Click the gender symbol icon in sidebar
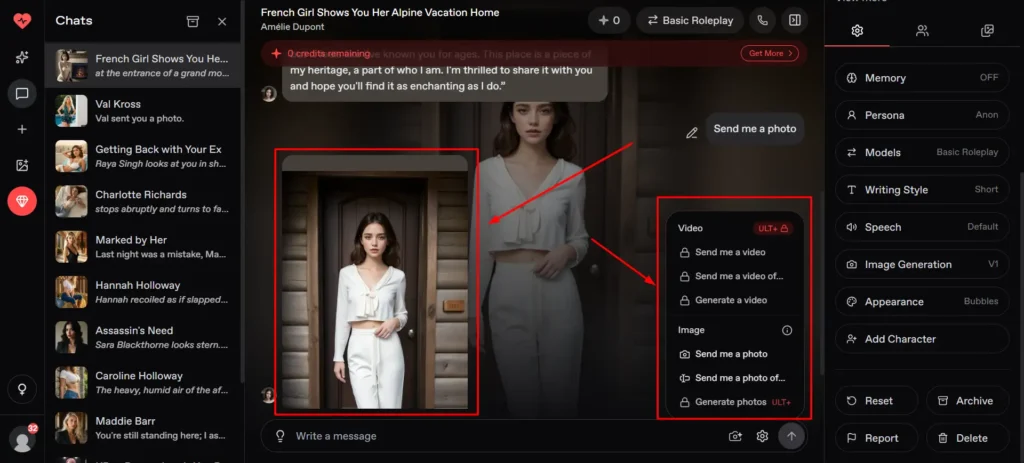 22,389
